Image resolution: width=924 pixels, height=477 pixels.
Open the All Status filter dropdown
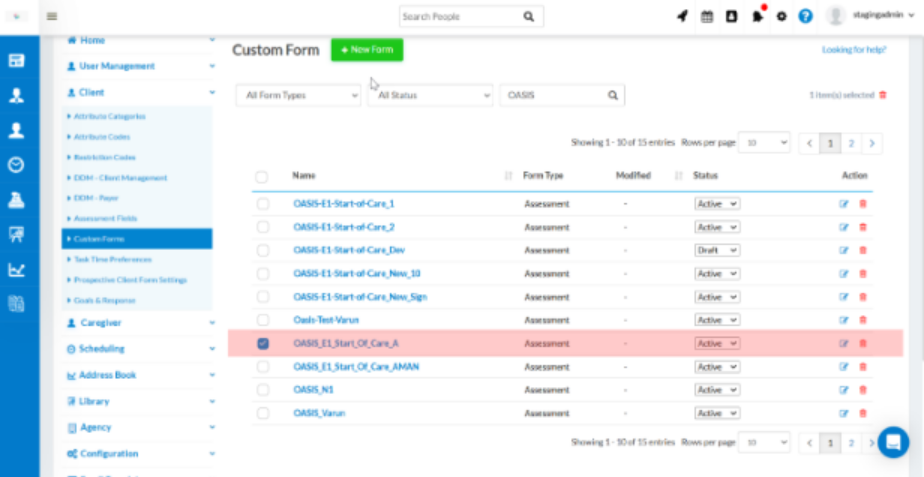[430, 95]
